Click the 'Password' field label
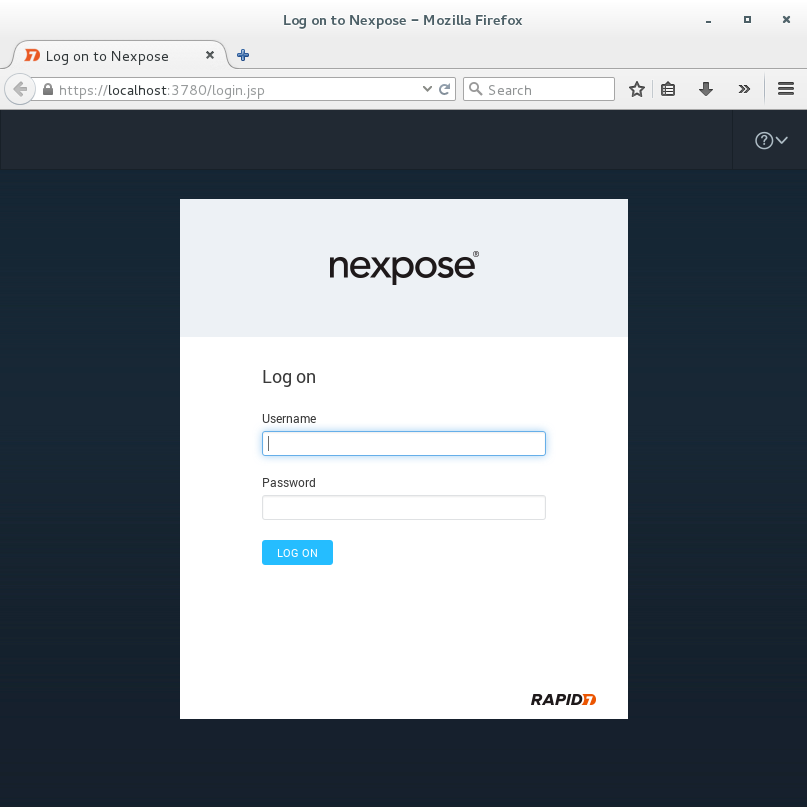The width and height of the screenshot is (807, 807). point(289,483)
